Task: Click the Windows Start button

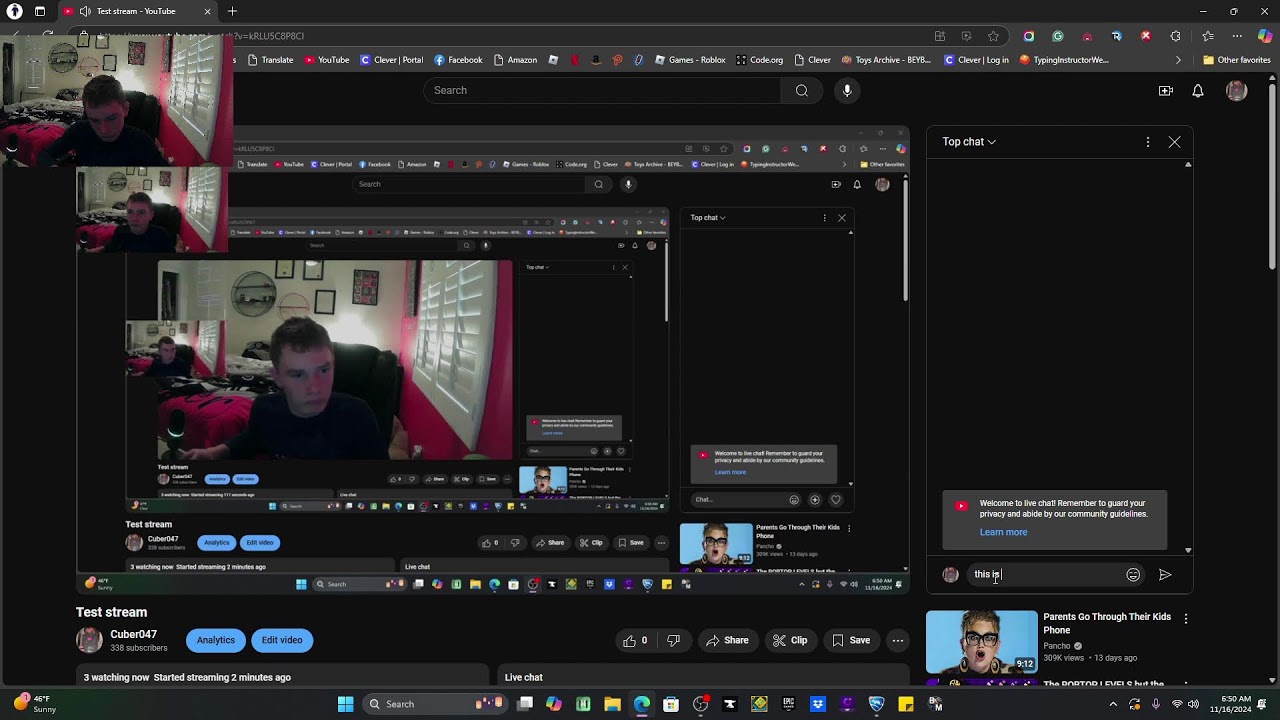Action: tap(345, 704)
